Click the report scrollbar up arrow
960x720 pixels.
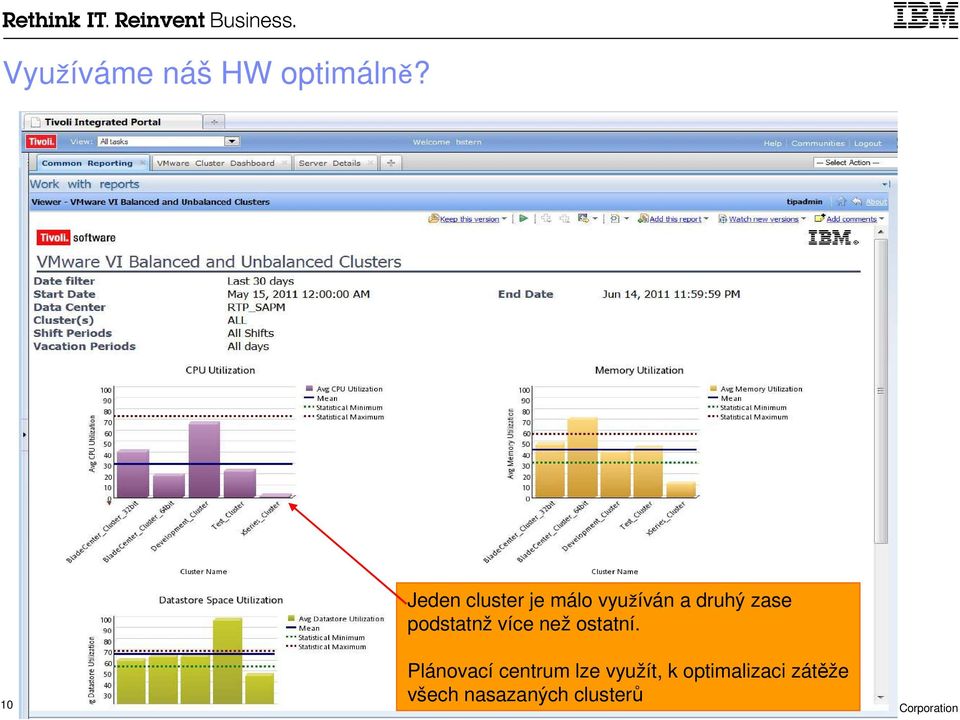(x=880, y=233)
